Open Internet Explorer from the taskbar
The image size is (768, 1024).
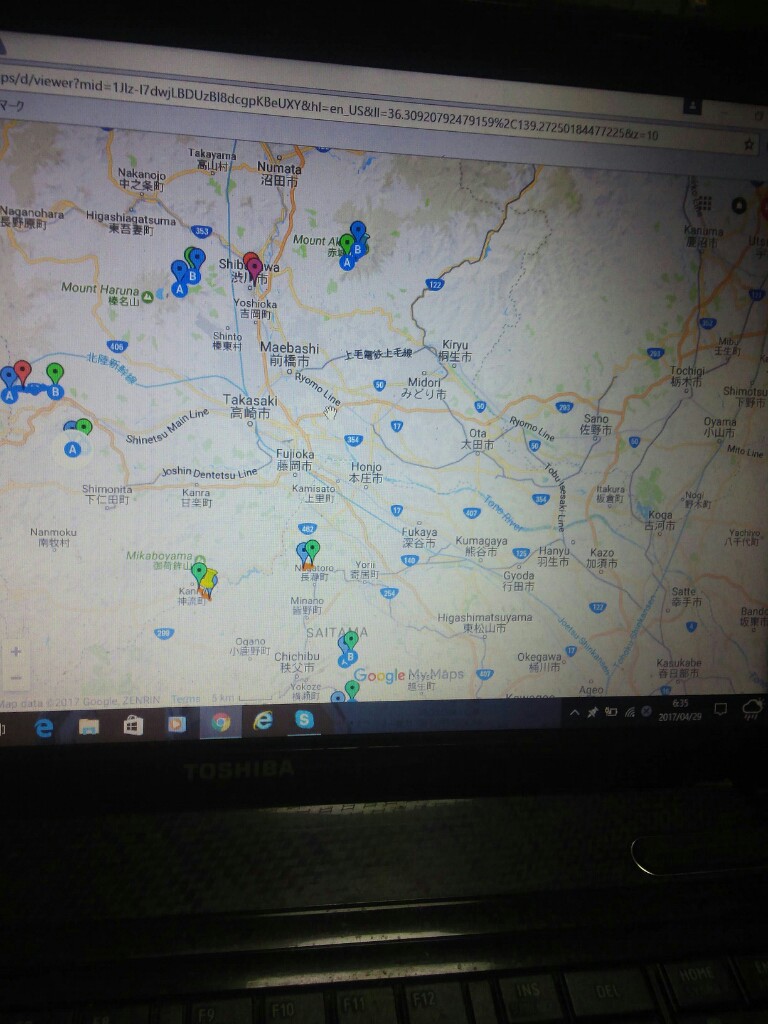coord(263,720)
